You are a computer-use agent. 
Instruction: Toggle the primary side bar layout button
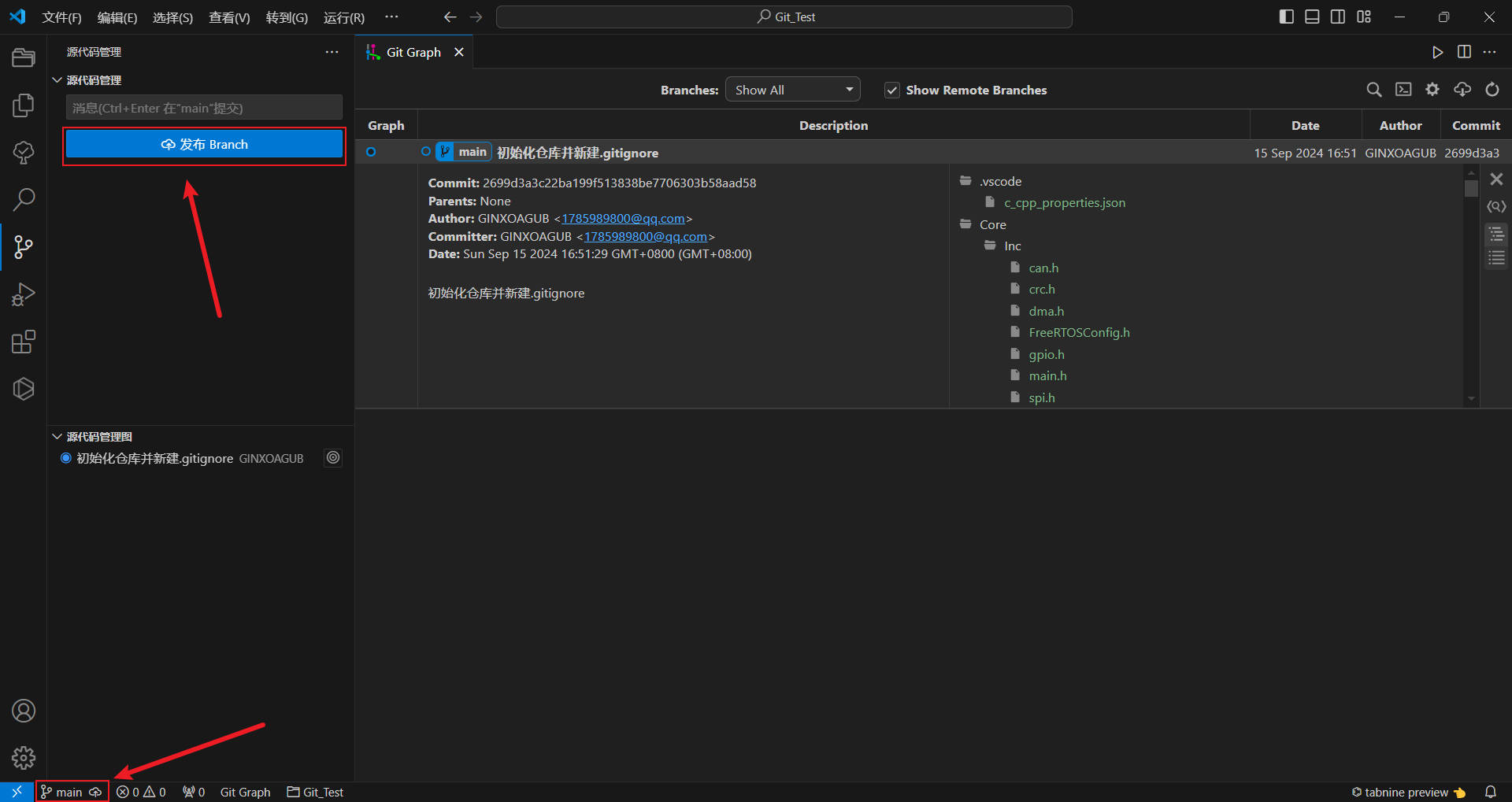(x=1286, y=17)
